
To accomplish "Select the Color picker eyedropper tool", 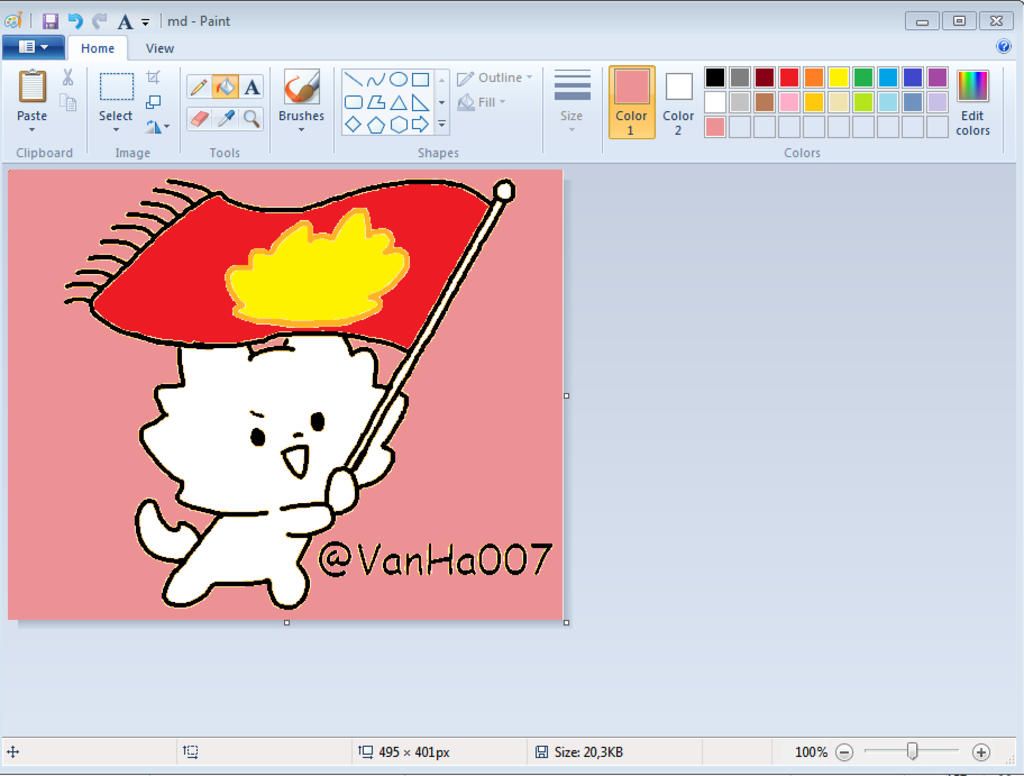I will click(225, 118).
